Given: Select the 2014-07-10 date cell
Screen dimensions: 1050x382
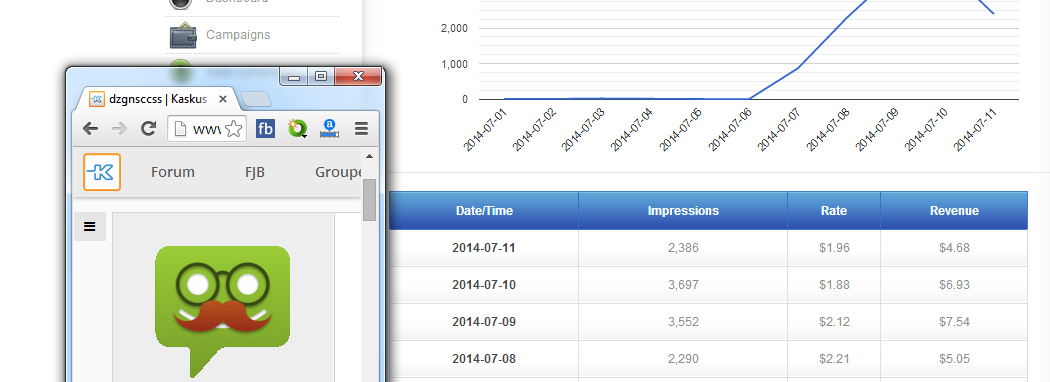Looking at the screenshot, I should tap(484, 285).
